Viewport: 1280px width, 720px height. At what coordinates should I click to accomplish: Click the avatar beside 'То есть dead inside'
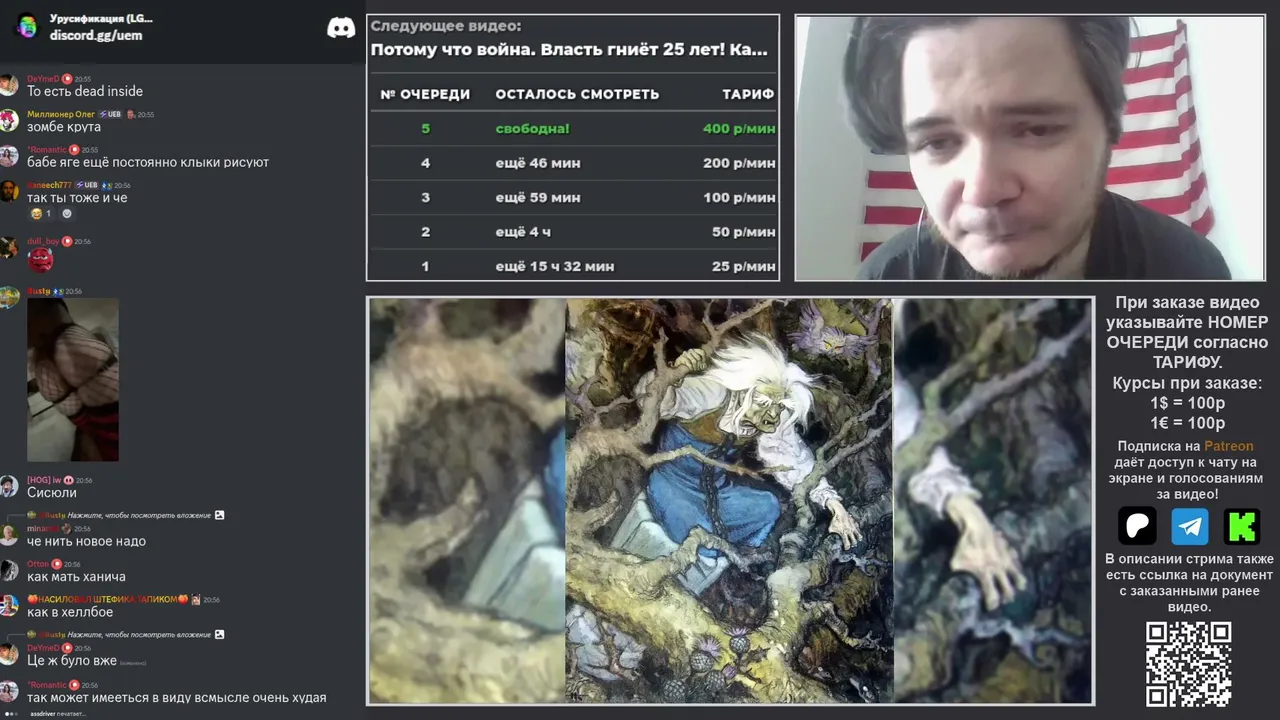8,85
